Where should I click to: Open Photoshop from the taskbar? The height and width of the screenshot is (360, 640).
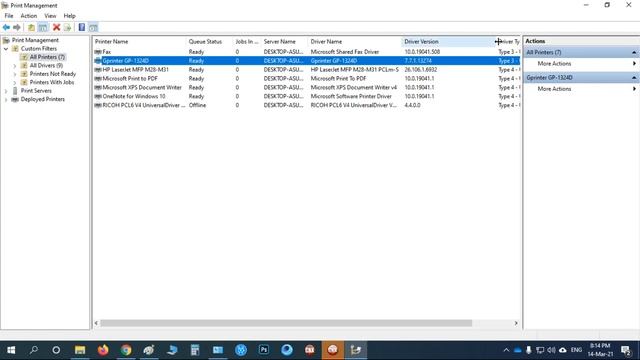[x=264, y=350]
